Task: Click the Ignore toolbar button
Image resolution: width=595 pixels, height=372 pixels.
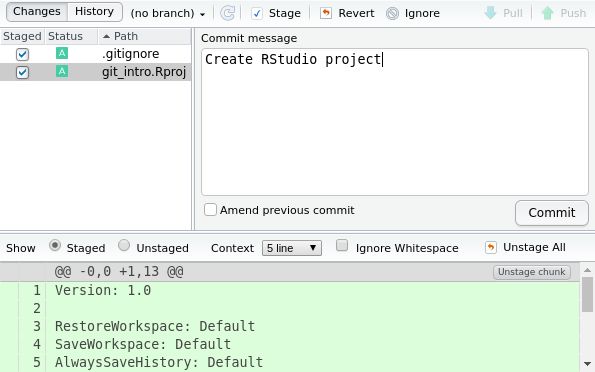Action: point(413,13)
